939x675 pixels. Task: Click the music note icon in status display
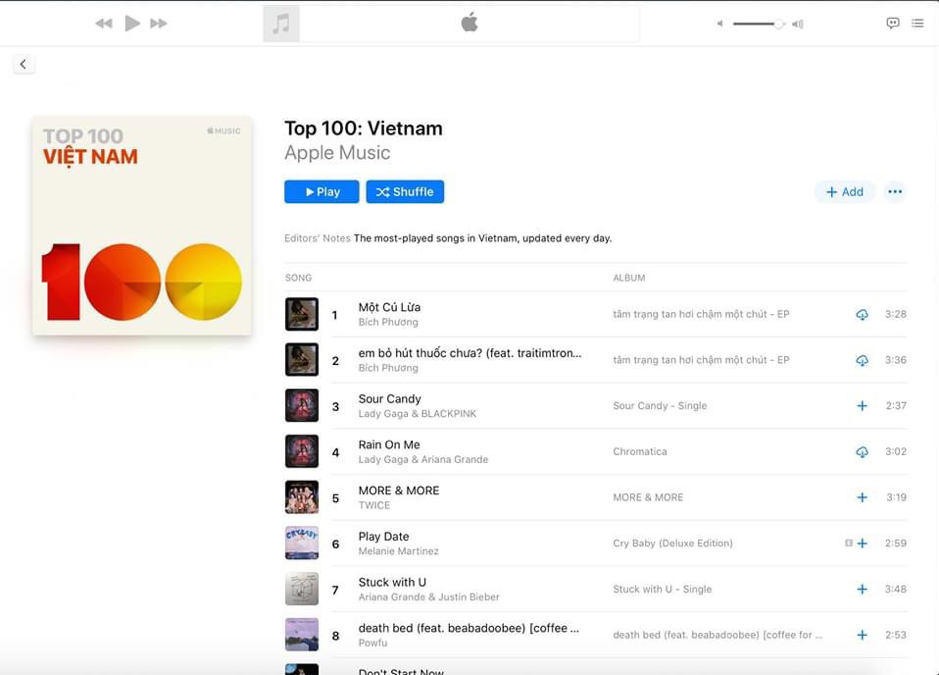[280, 22]
